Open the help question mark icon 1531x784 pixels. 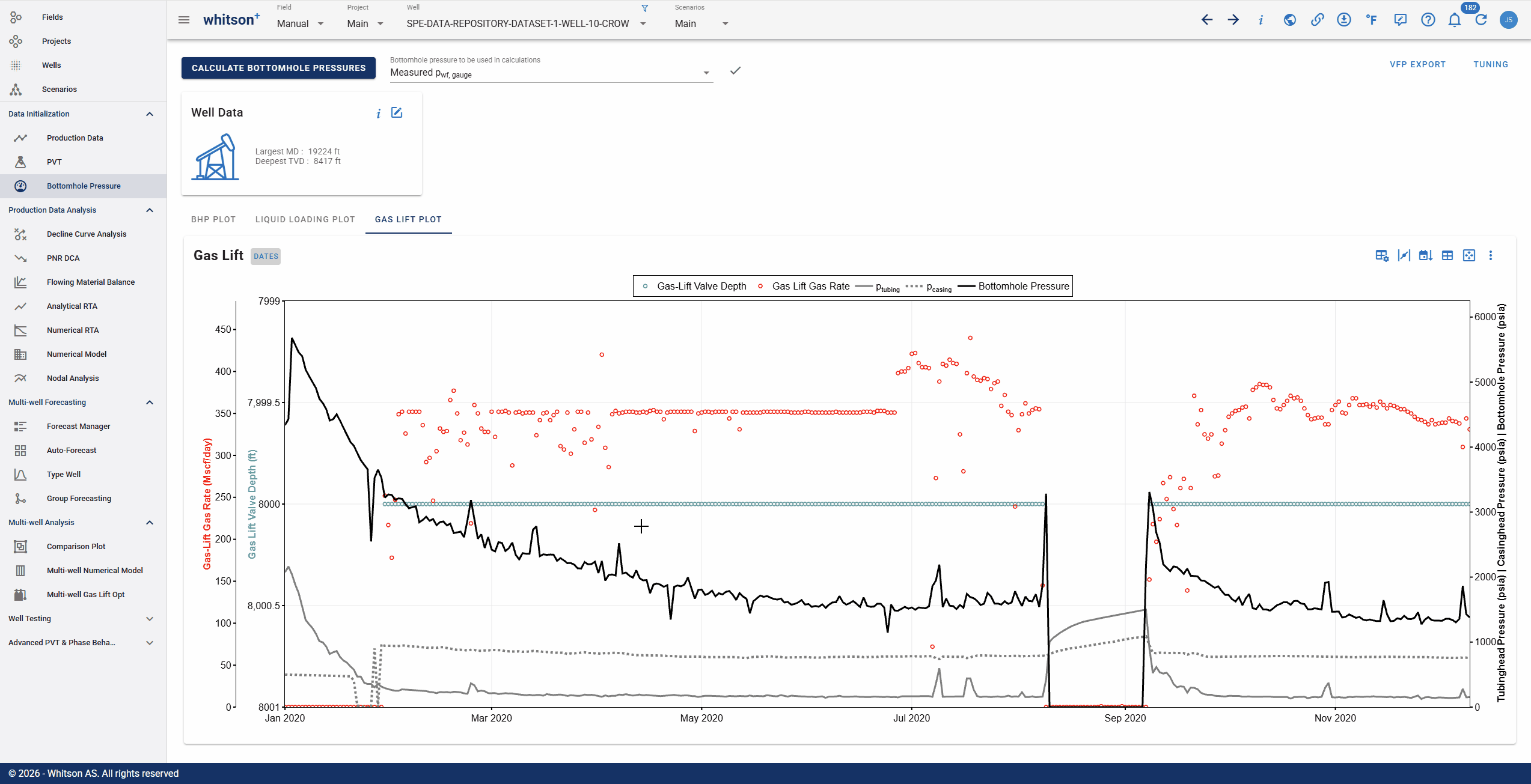click(x=1428, y=20)
